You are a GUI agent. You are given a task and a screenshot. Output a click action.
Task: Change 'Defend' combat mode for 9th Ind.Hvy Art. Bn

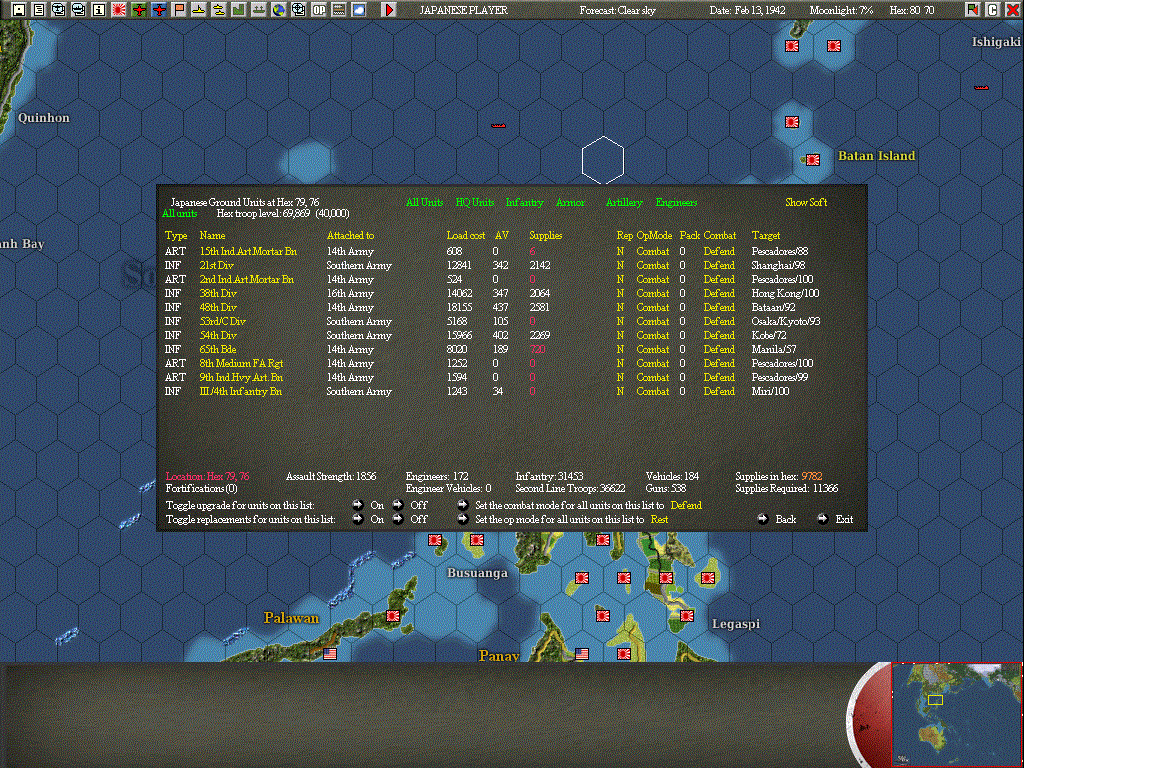[x=719, y=377]
